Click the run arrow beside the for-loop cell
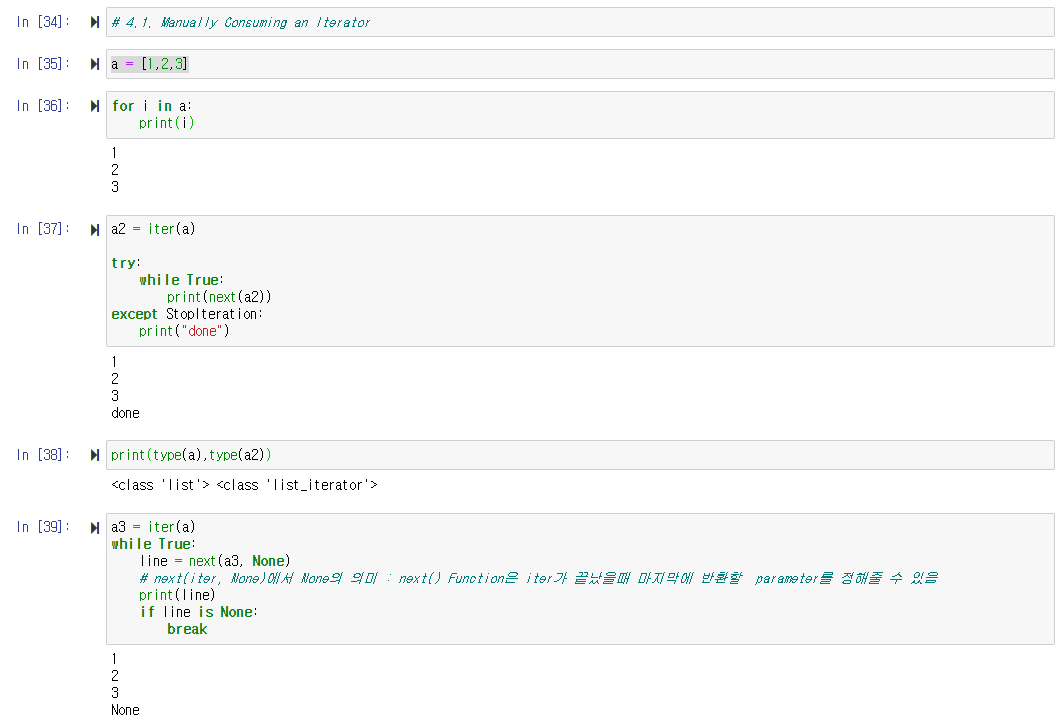Image resolution: width=1064 pixels, height=728 pixels. click(93, 105)
